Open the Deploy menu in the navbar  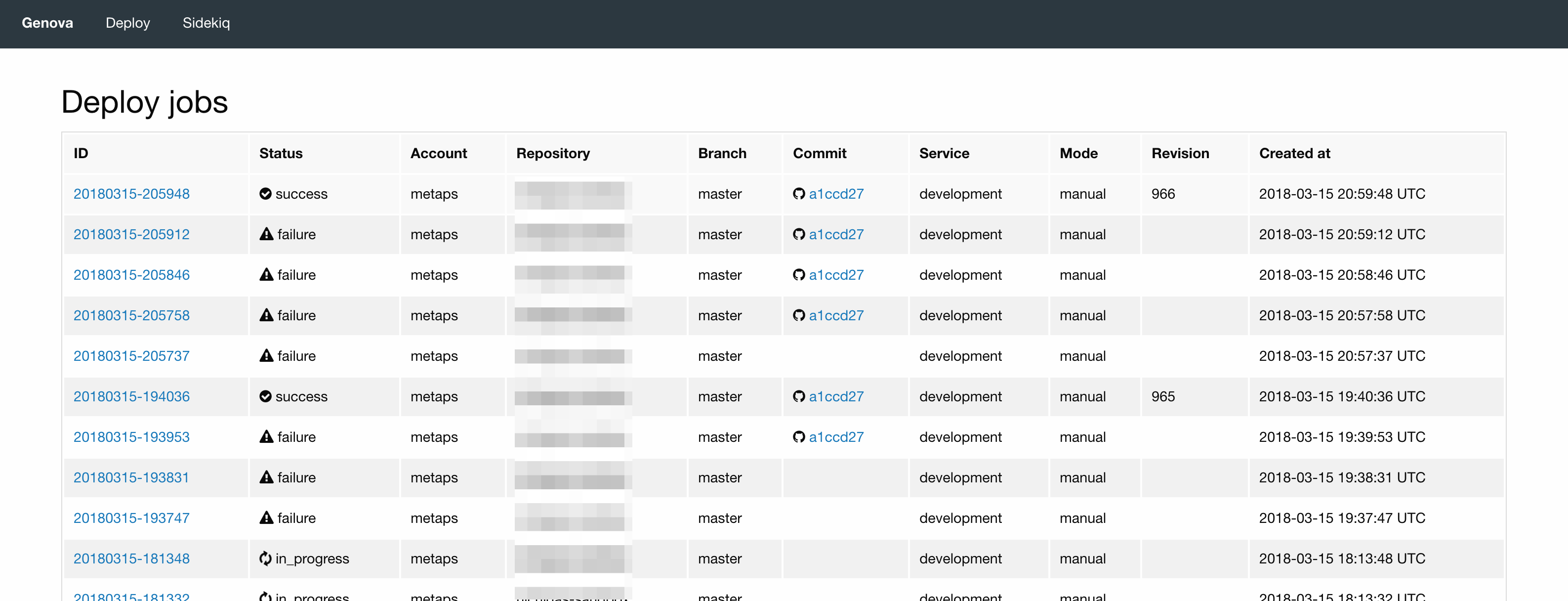128,23
